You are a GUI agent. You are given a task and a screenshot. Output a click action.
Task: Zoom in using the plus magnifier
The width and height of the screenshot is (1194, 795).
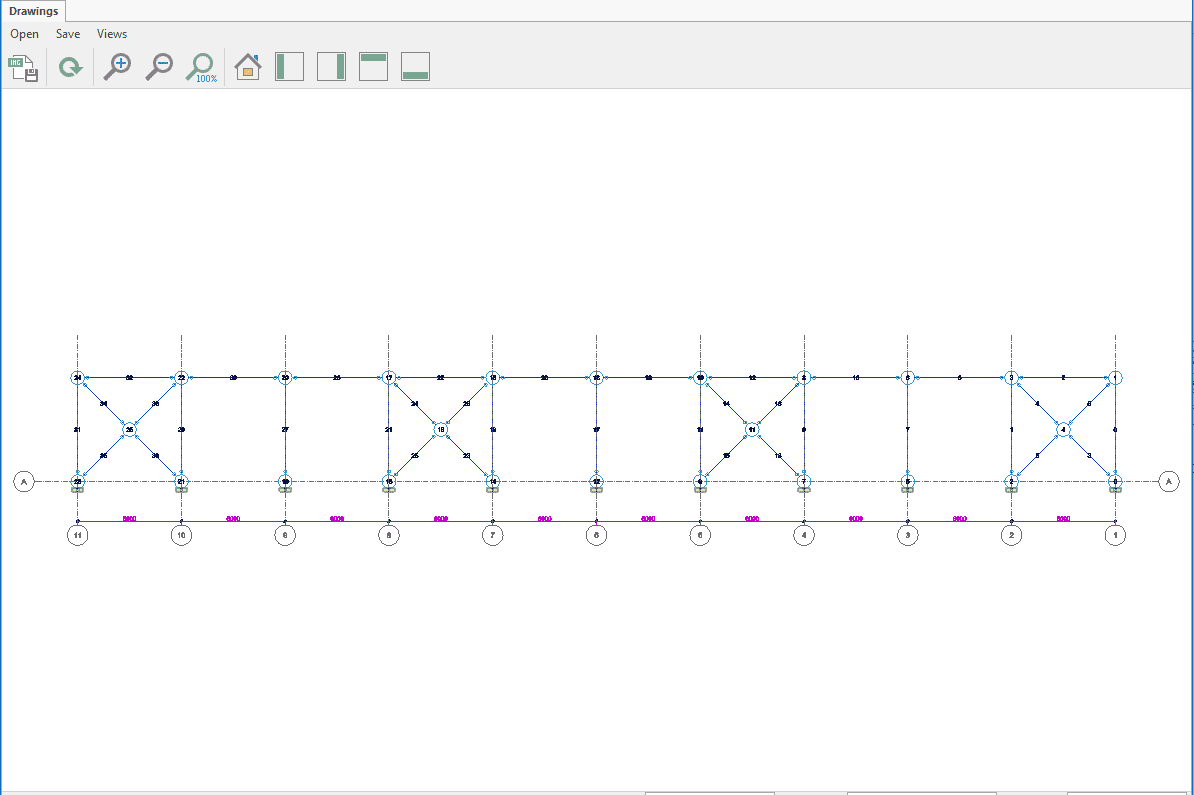118,67
